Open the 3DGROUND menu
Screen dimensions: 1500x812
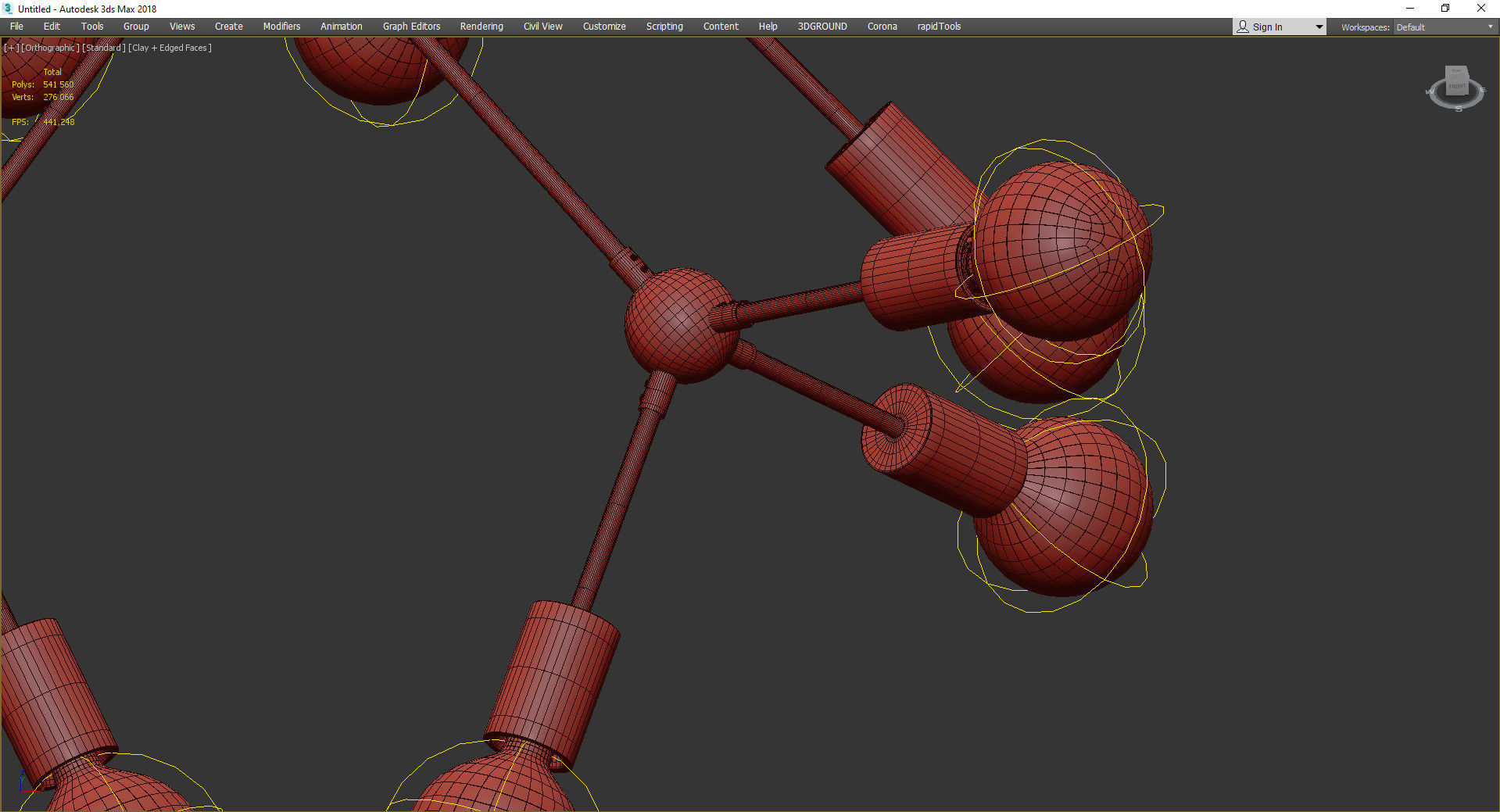pyautogui.click(x=822, y=27)
